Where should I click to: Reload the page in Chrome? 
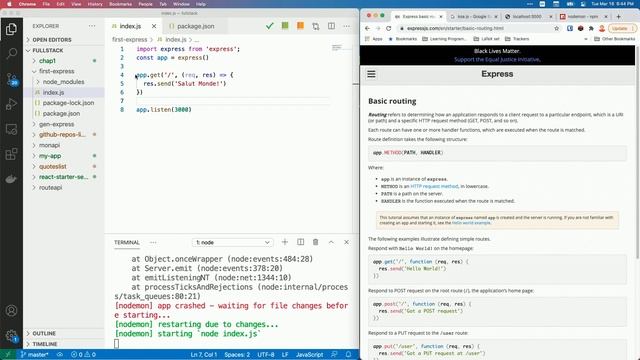(389, 29)
